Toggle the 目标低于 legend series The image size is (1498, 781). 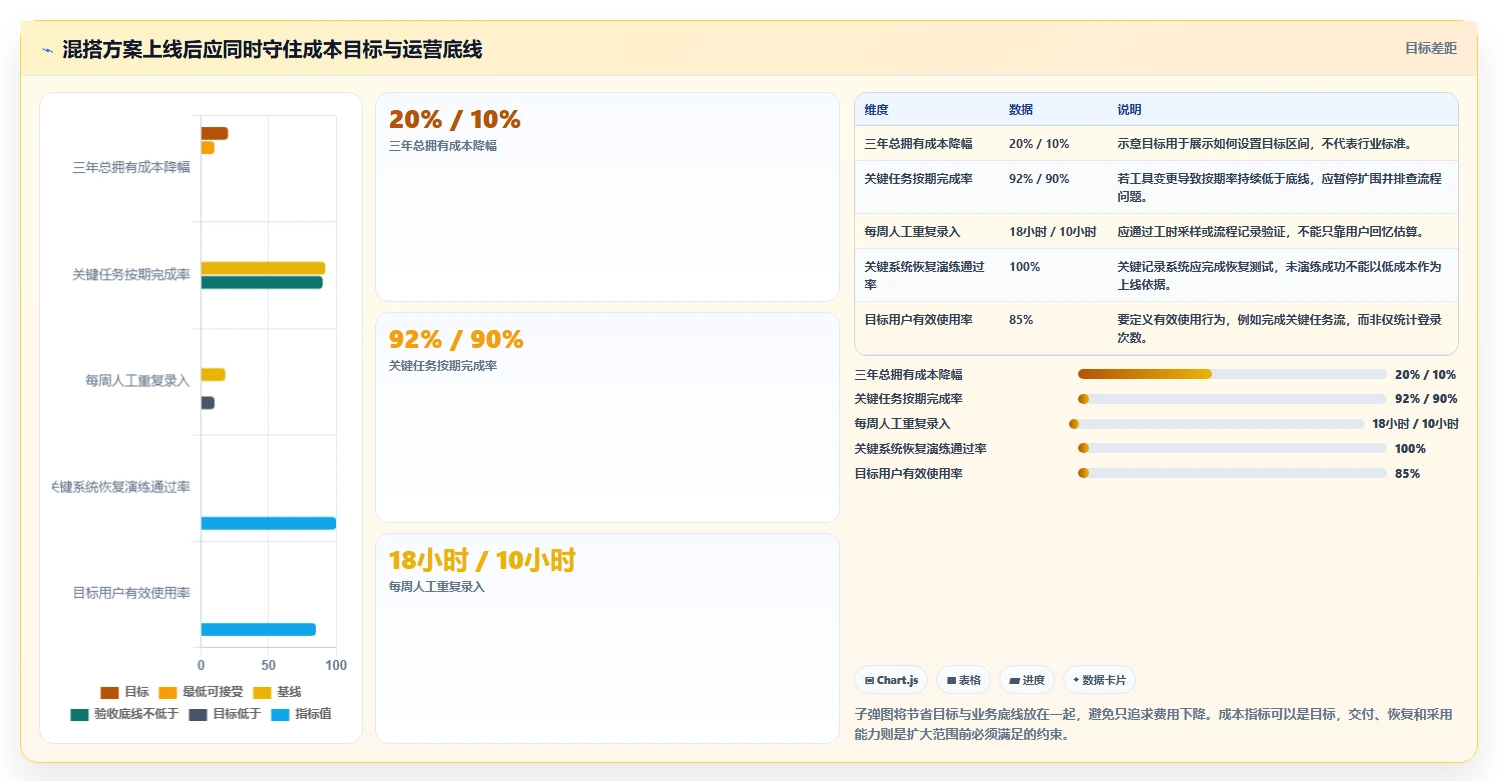pyautogui.click(x=225, y=714)
